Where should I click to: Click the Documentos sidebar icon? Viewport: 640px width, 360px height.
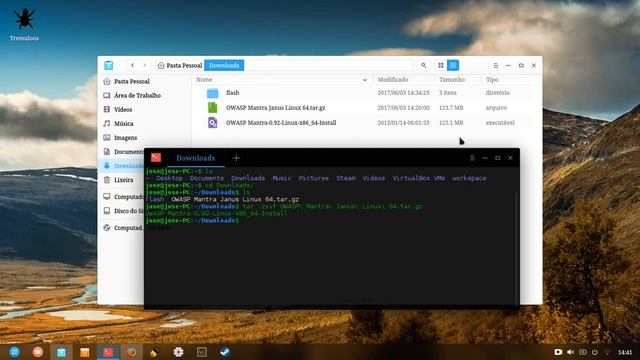click(107, 151)
